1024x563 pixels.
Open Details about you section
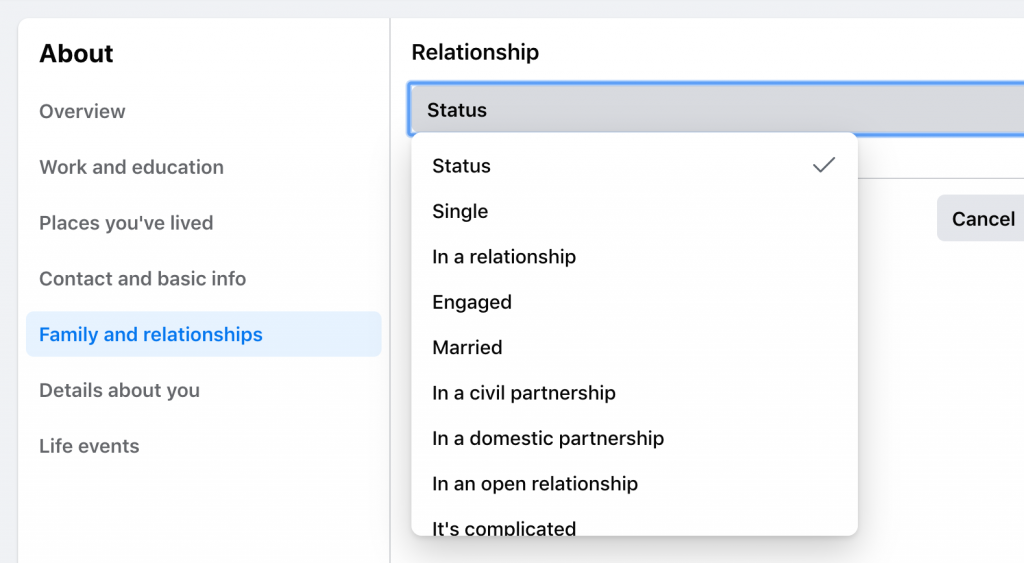tap(119, 391)
